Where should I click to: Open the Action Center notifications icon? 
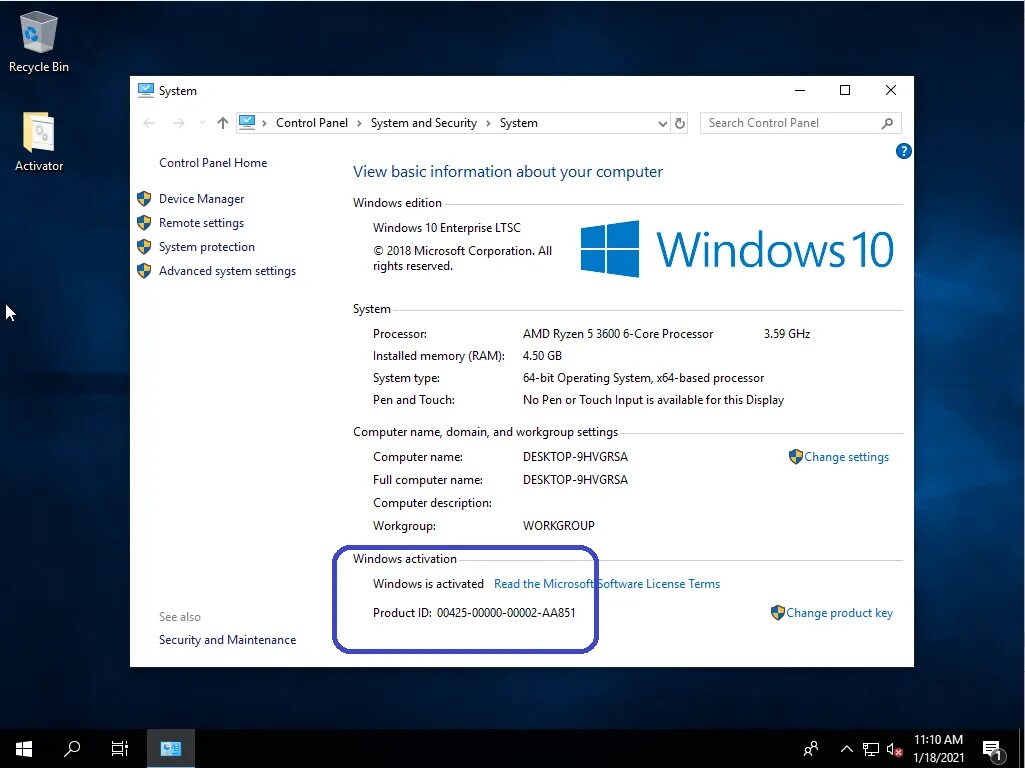992,749
